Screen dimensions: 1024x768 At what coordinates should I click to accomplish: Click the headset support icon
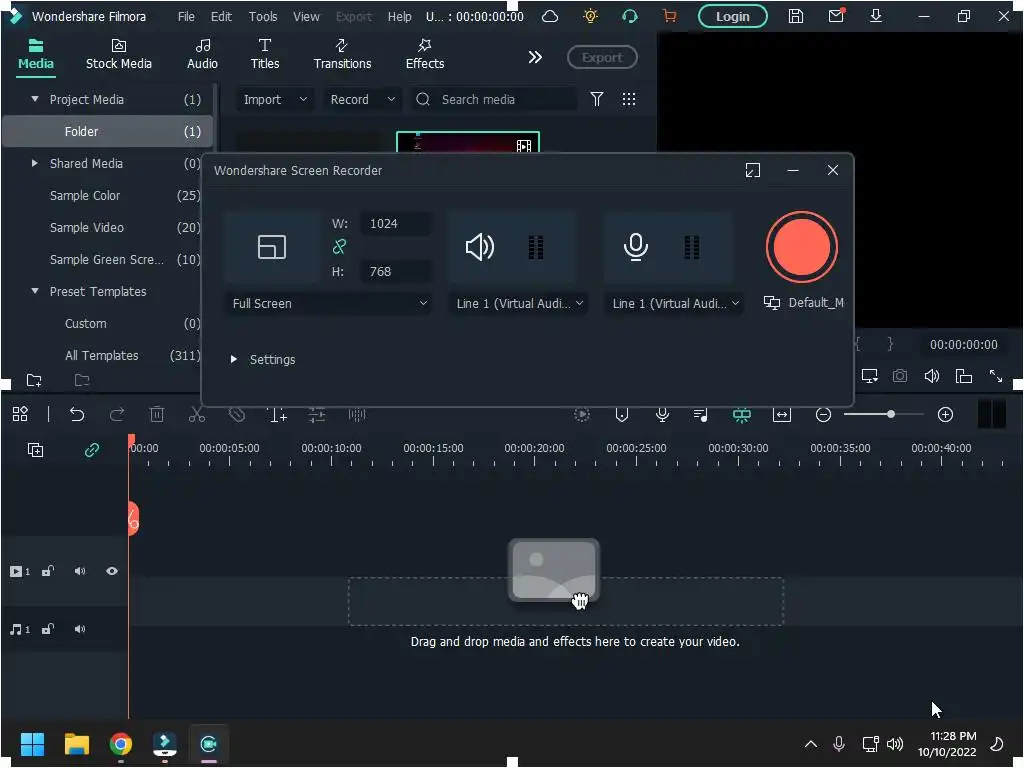(x=630, y=16)
